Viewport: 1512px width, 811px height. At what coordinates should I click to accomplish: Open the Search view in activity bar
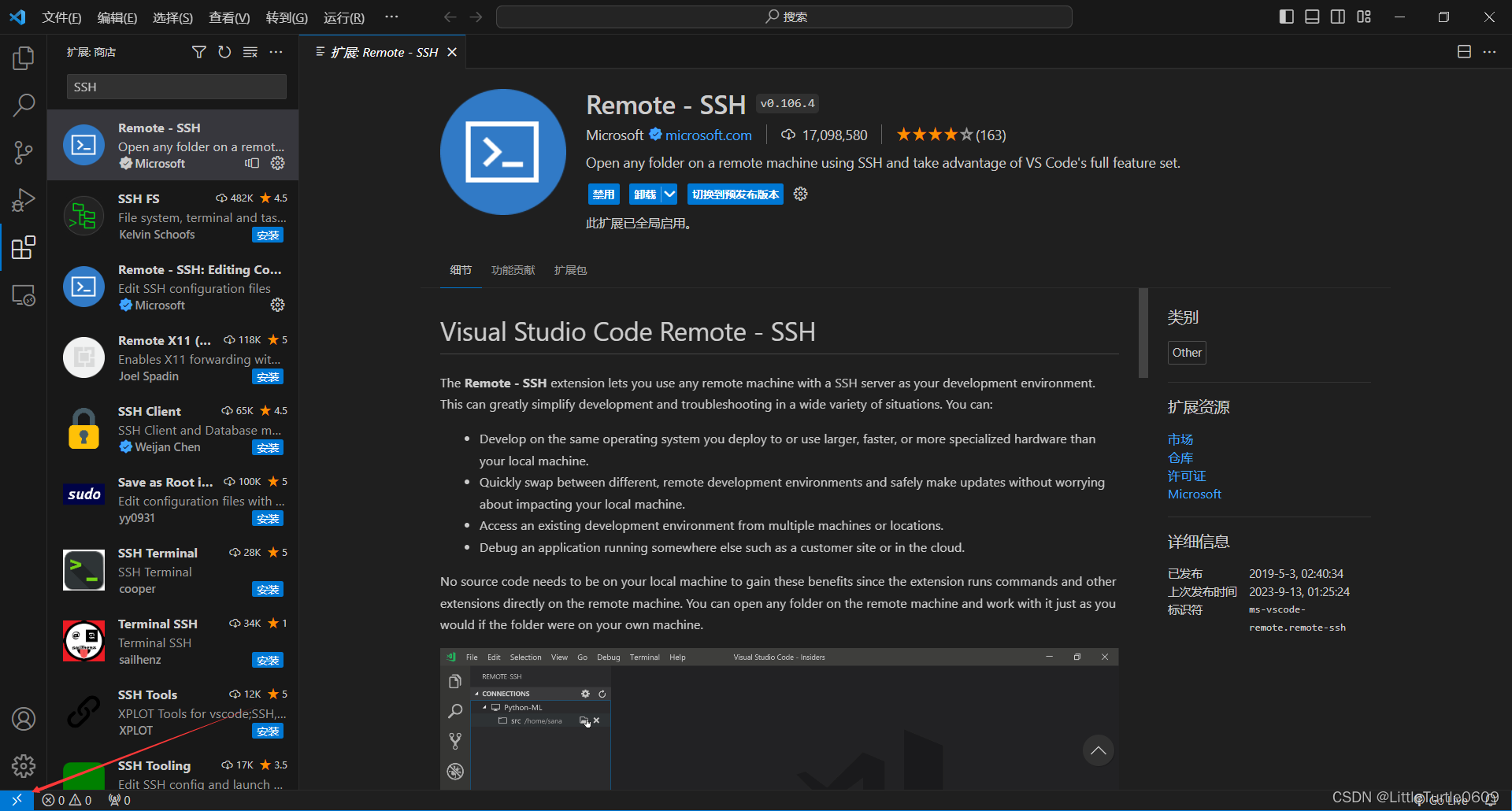24,105
